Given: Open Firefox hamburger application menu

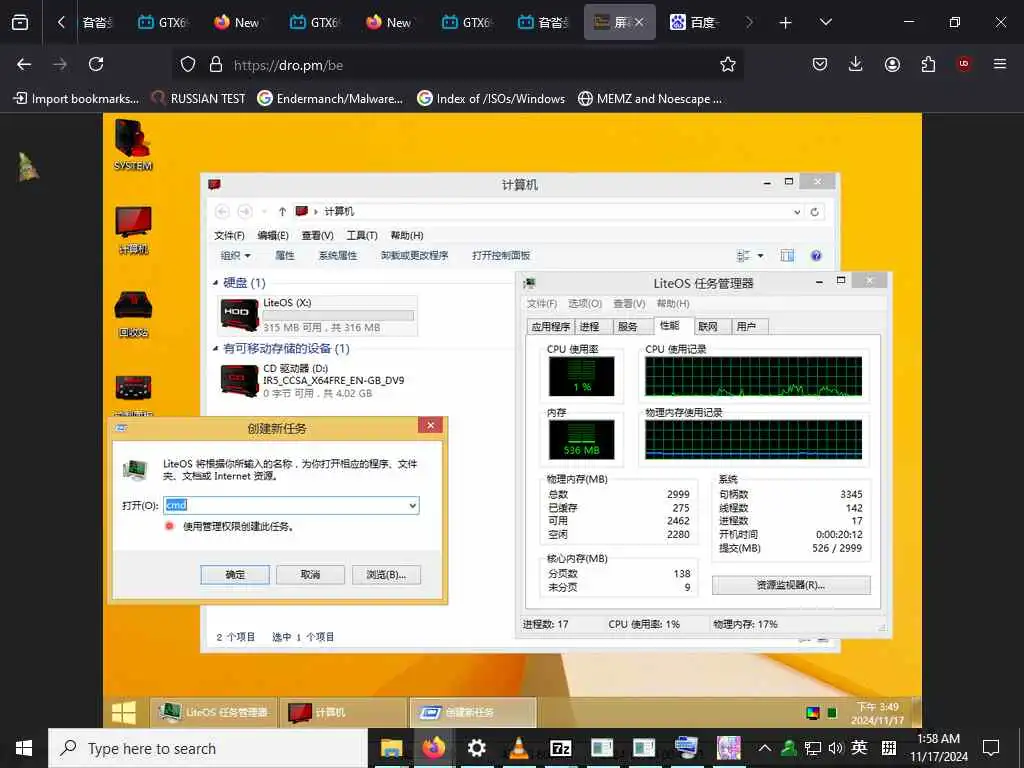Looking at the screenshot, I should pyautogui.click(x=1000, y=64).
